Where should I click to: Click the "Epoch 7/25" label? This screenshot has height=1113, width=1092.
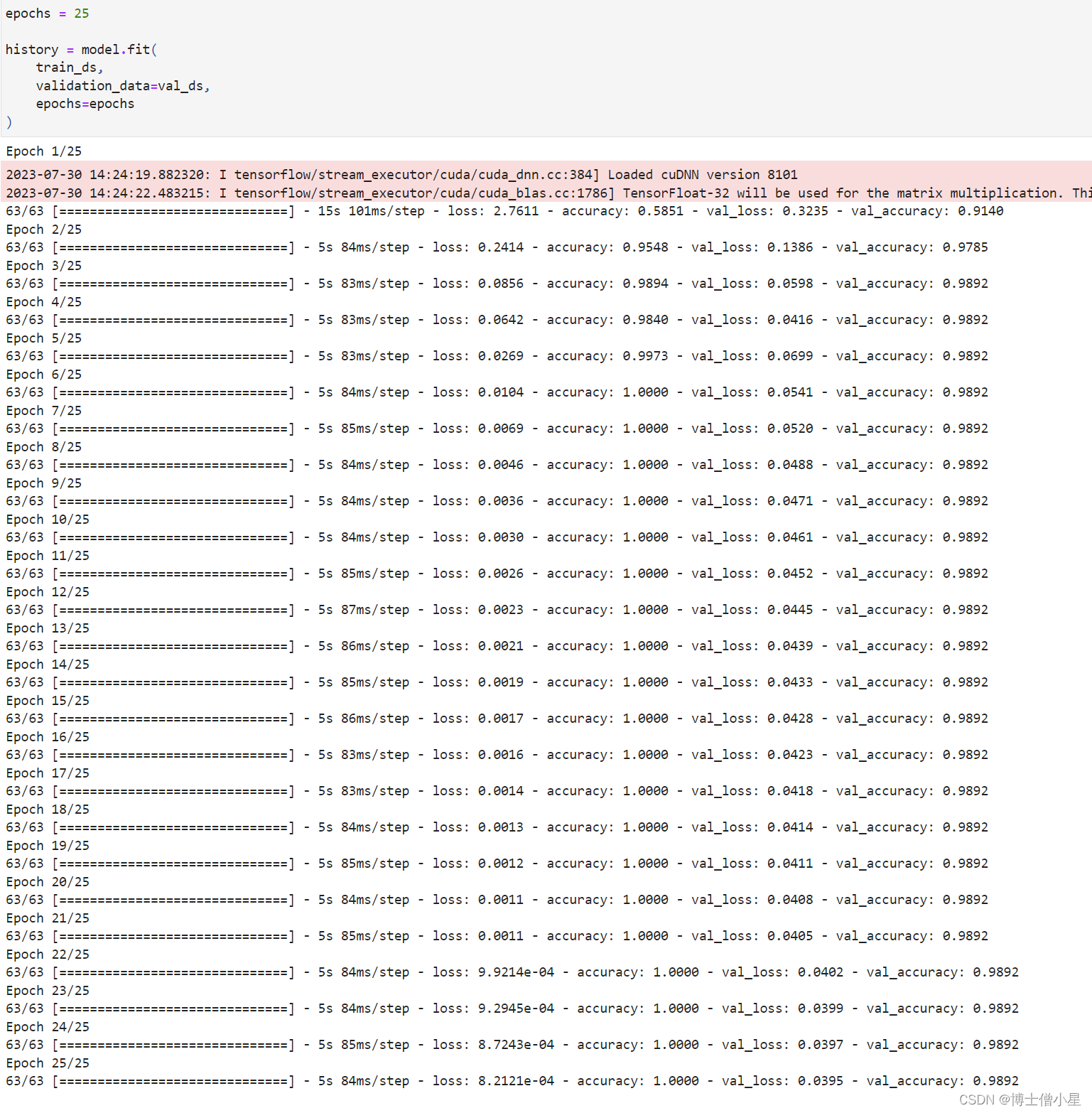(44, 411)
